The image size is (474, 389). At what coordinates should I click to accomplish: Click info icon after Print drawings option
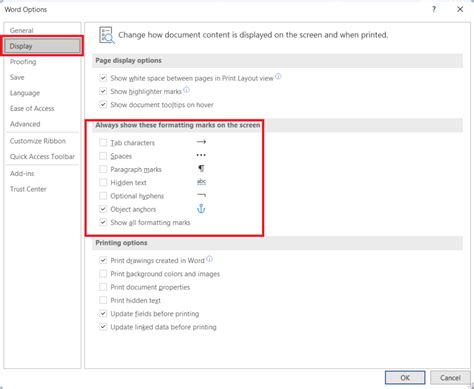point(209,259)
